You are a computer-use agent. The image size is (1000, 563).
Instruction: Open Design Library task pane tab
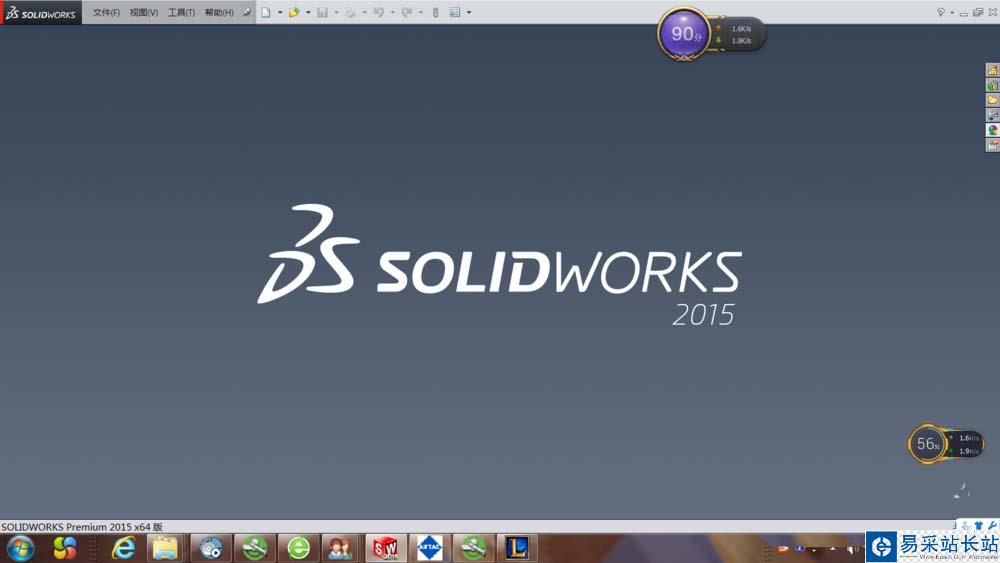click(992, 85)
